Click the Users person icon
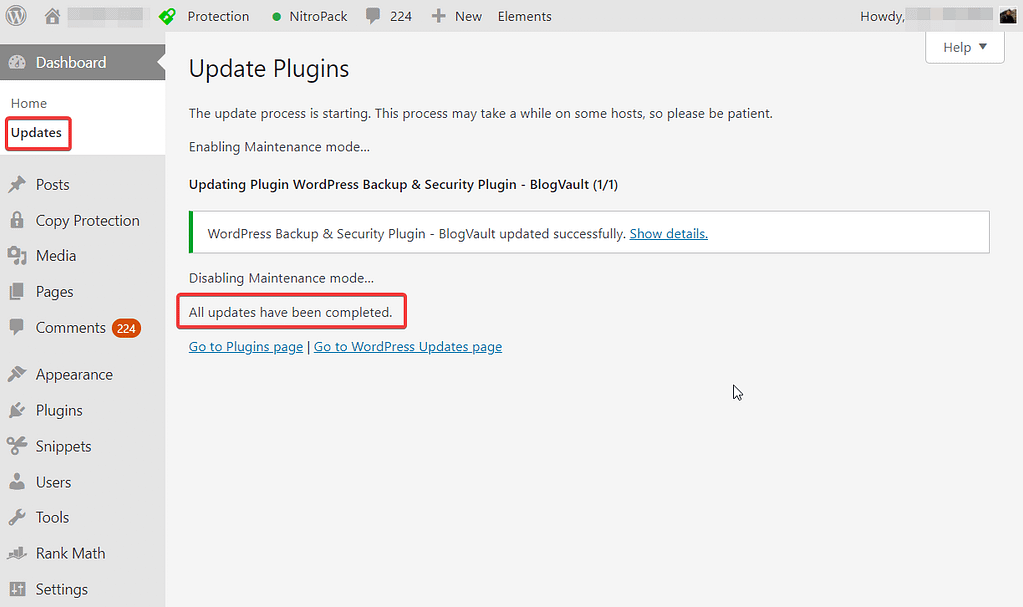This screenshot has height=607, width=1023. (17, 482)
